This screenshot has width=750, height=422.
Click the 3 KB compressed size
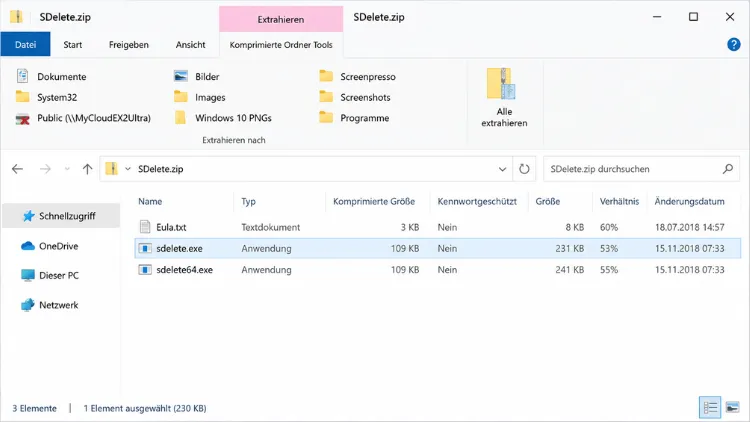(410, 227)
